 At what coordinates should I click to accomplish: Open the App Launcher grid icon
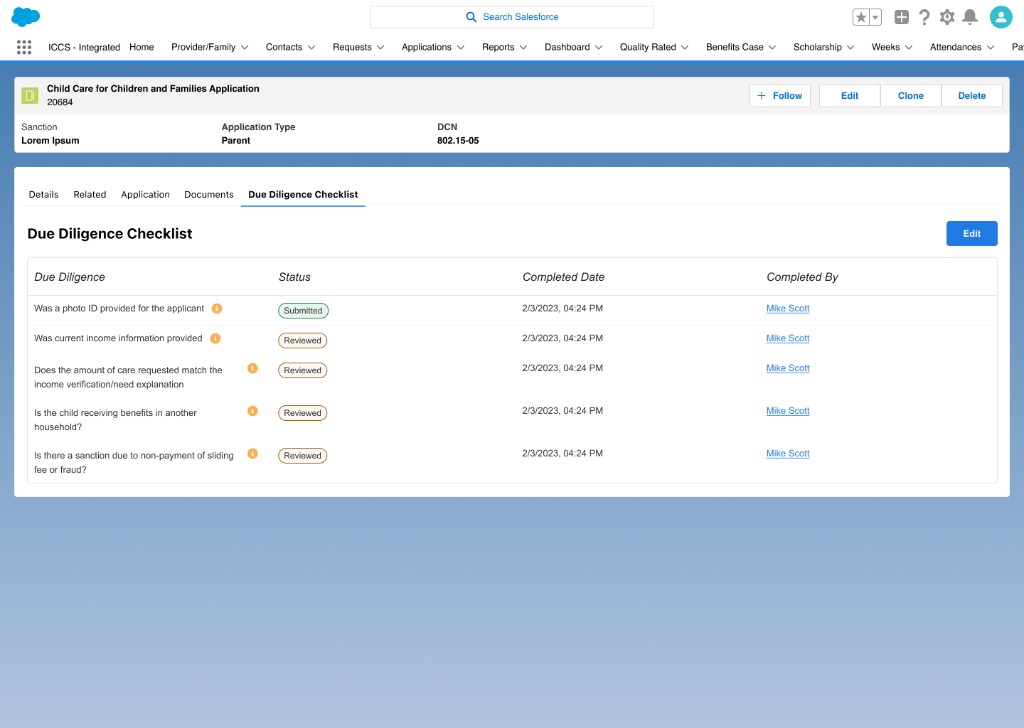tap(24, 47)
